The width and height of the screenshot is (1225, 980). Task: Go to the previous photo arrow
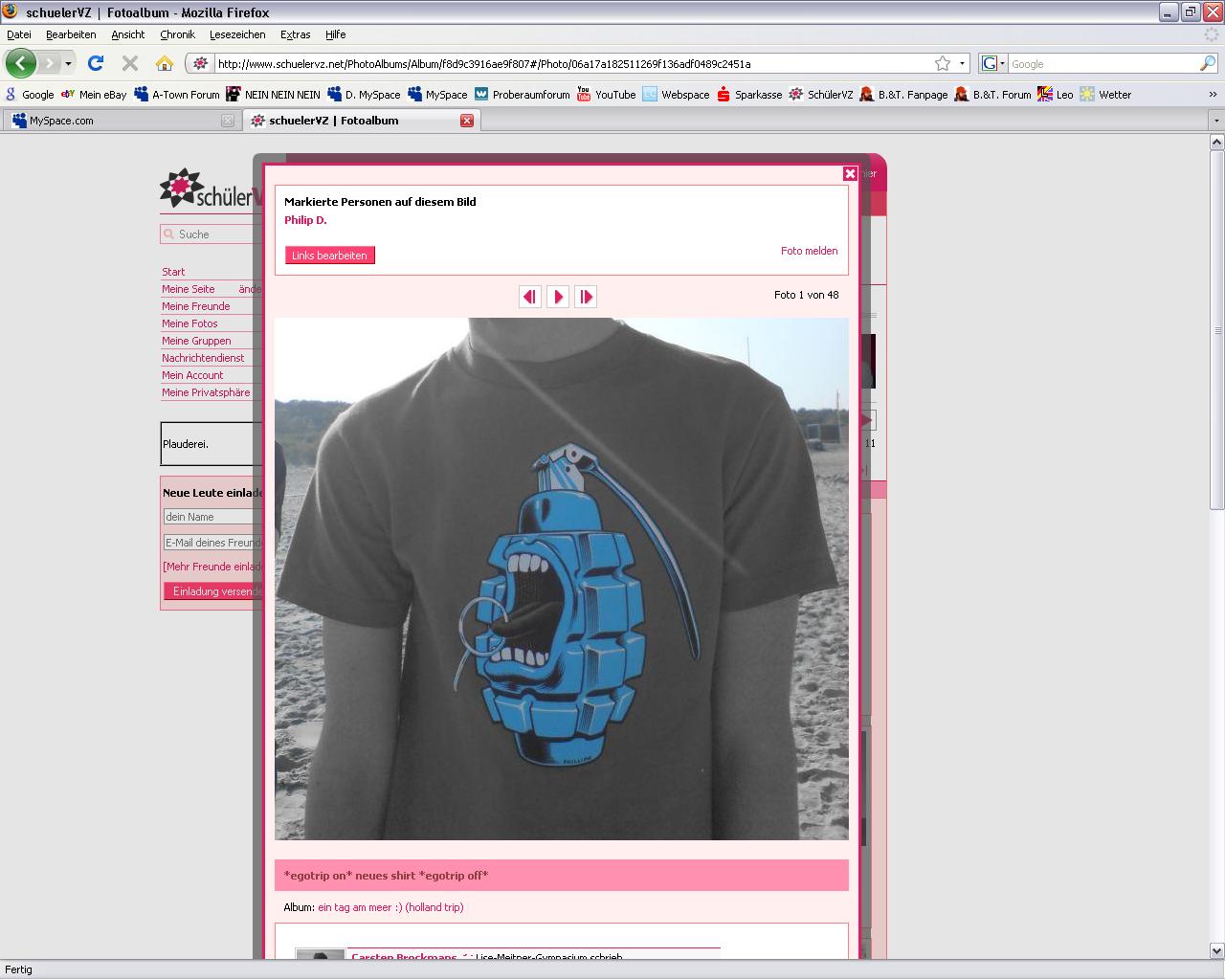(529, 297)
